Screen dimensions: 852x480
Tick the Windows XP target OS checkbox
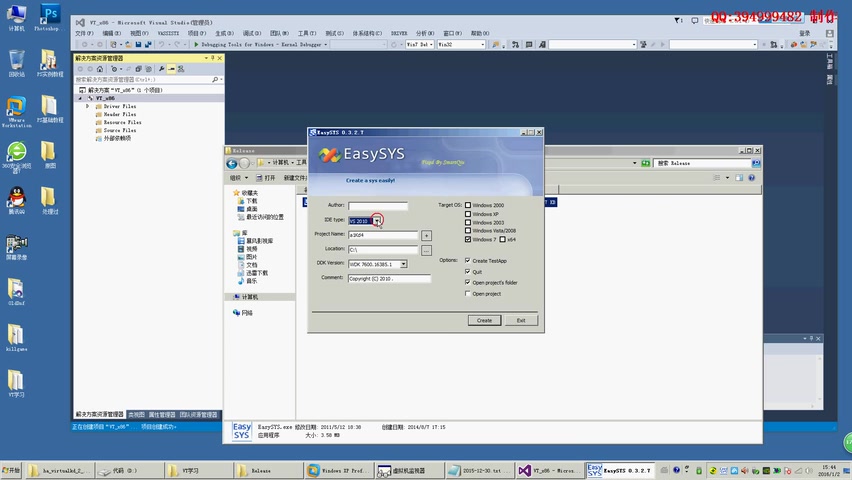pyautogui.click(x=468, y=214)
